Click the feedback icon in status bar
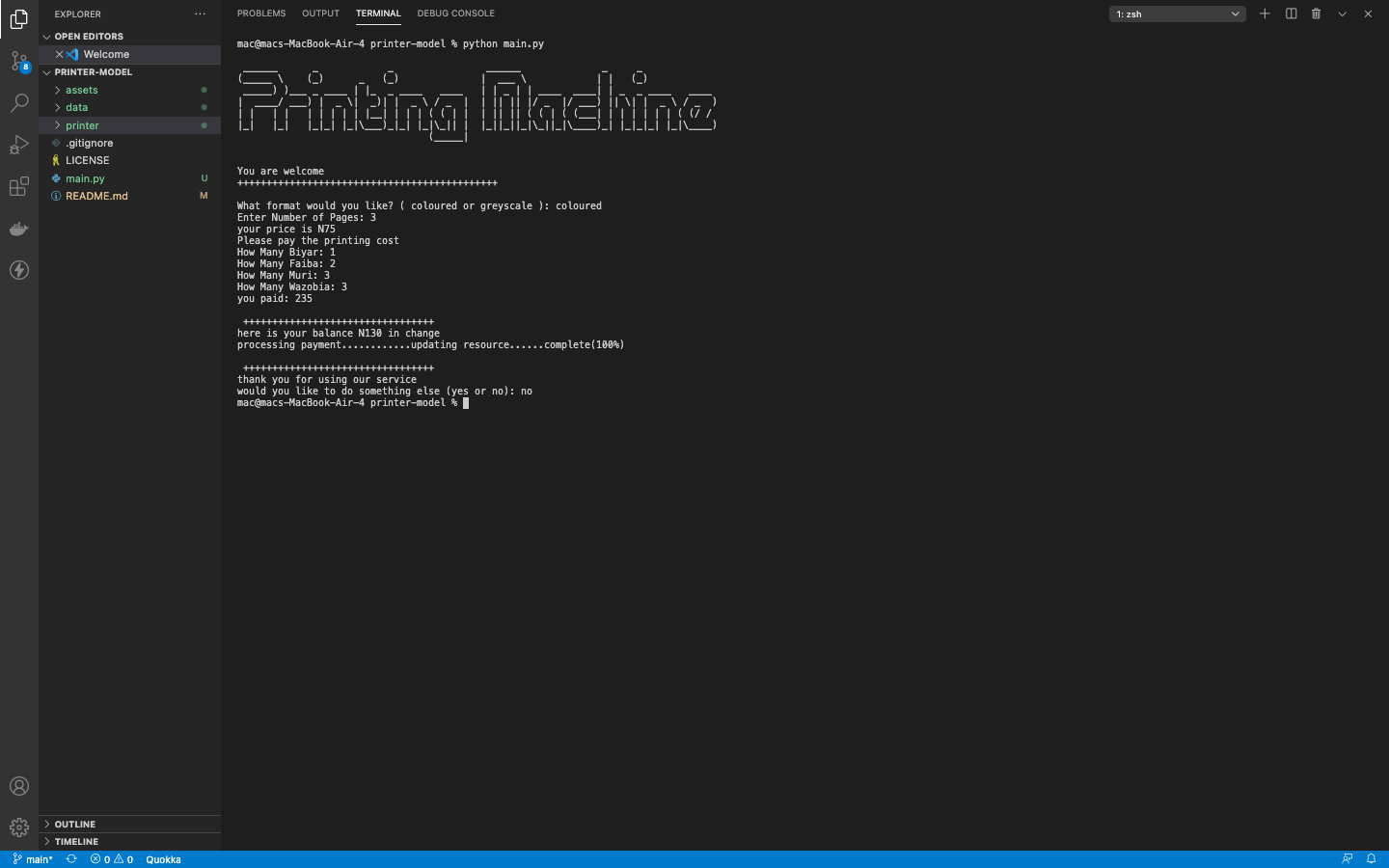 pos(1348,859)
